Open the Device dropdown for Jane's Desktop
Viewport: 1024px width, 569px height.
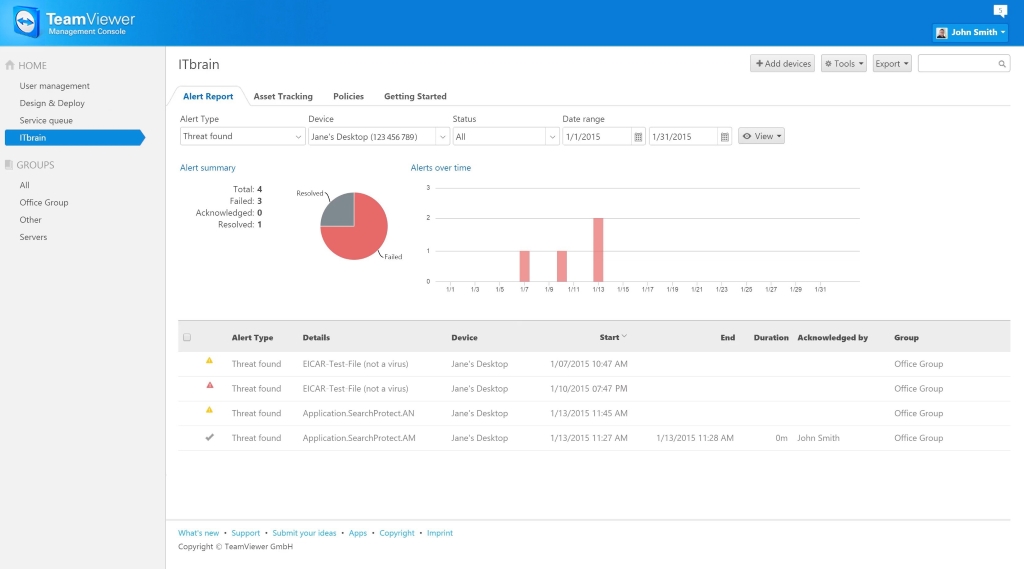[379, 137]
